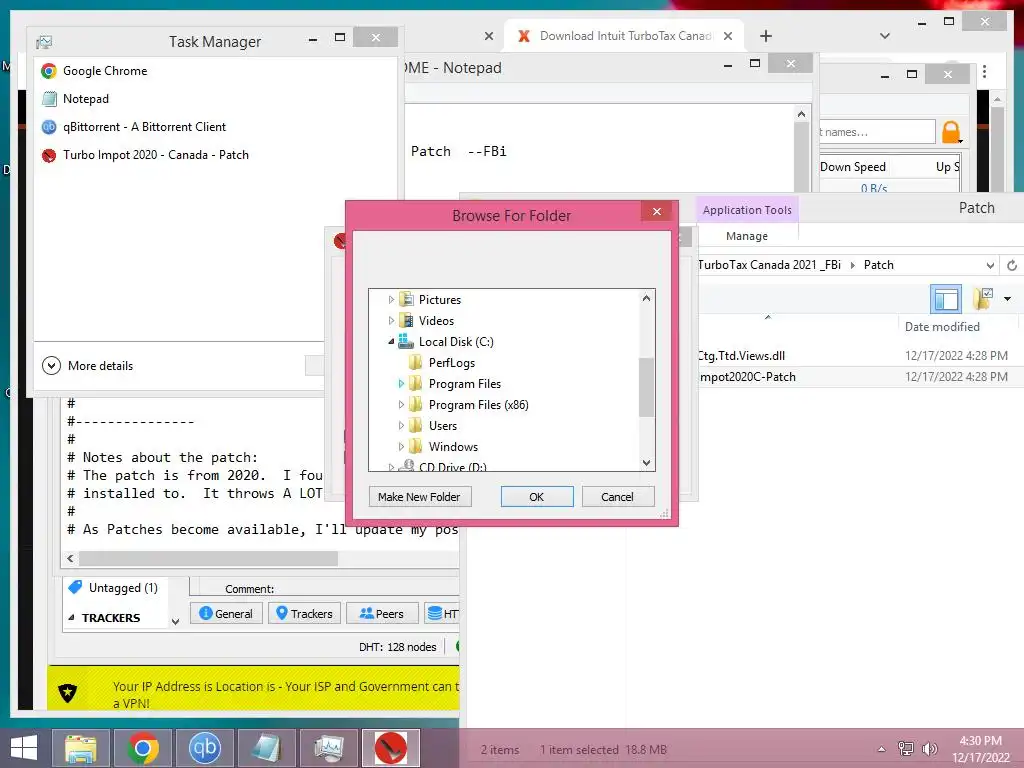
Task: Open Explorer address bar history dropdown
Action: (990, 265)
